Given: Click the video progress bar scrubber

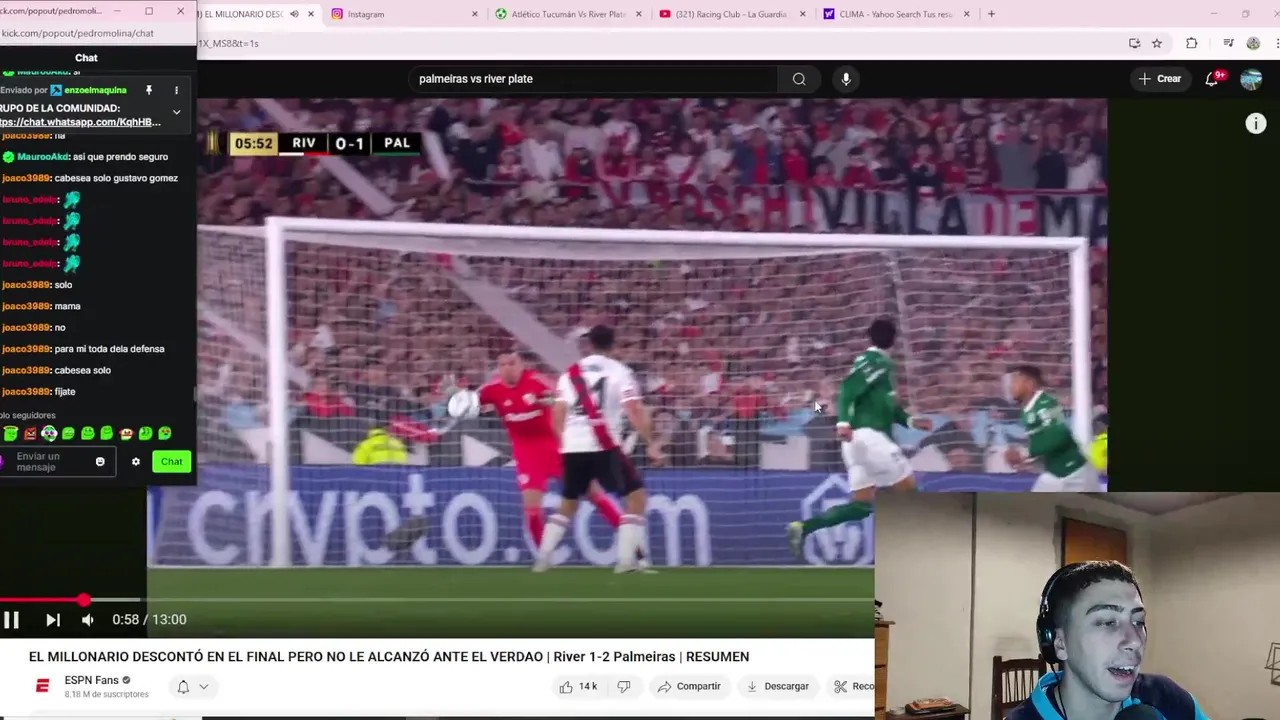Looking at the screenshot, I should pos(84,600).
